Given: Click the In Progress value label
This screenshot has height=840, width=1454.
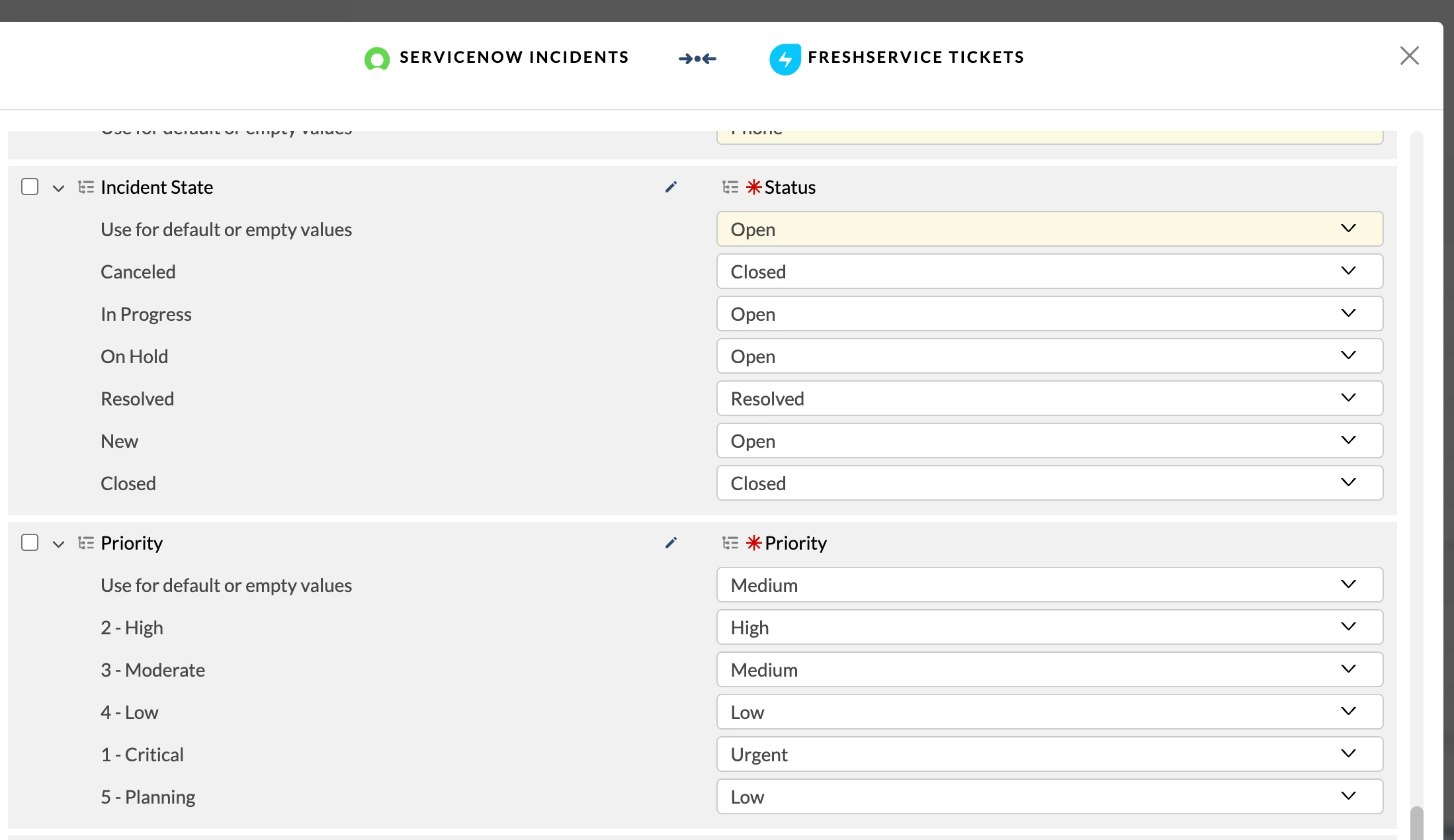Looking at the screenshot, I should pos(146,314).
